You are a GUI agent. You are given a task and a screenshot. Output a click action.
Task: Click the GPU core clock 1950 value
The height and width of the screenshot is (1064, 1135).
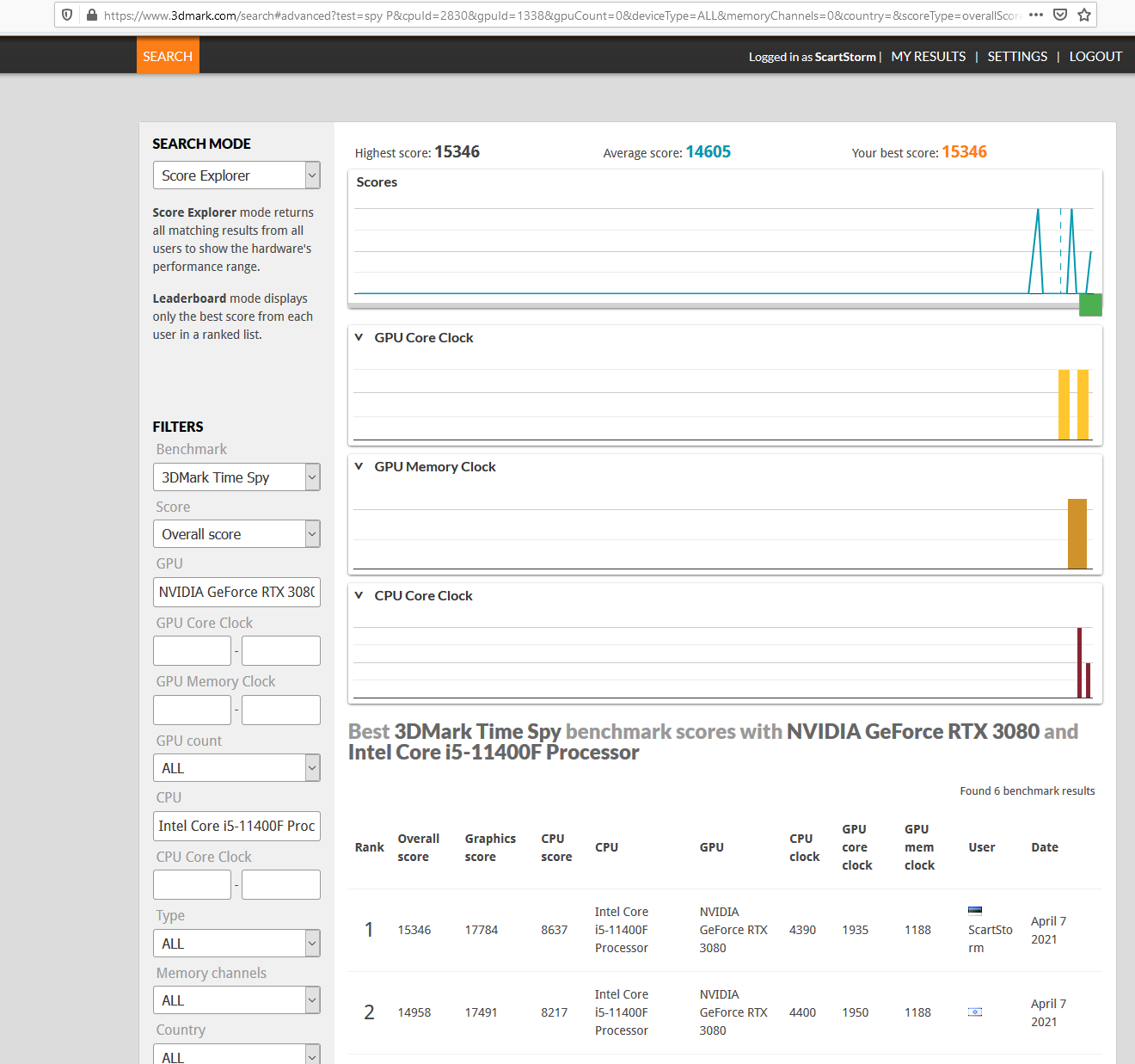(856, 1012)
